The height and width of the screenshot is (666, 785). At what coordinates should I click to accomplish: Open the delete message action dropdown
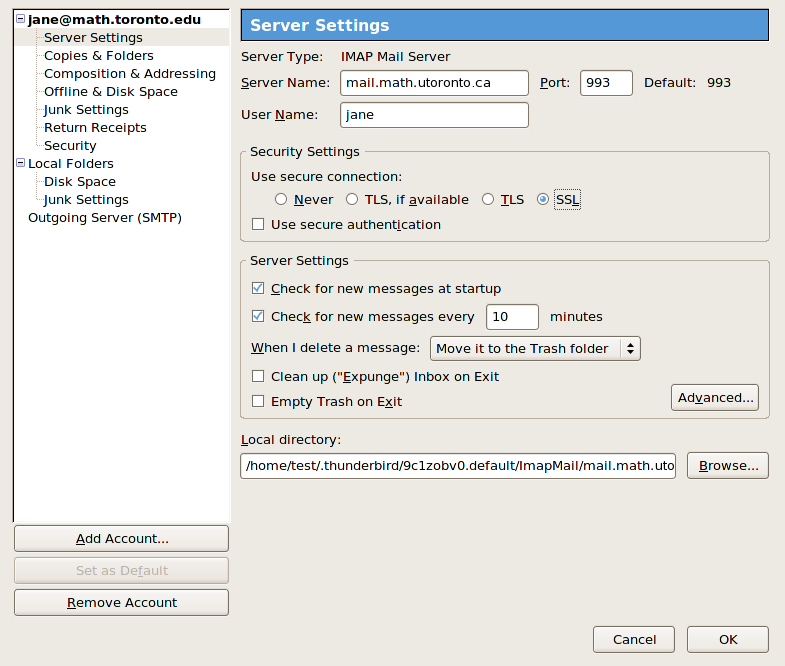click(x=535, y=349)
